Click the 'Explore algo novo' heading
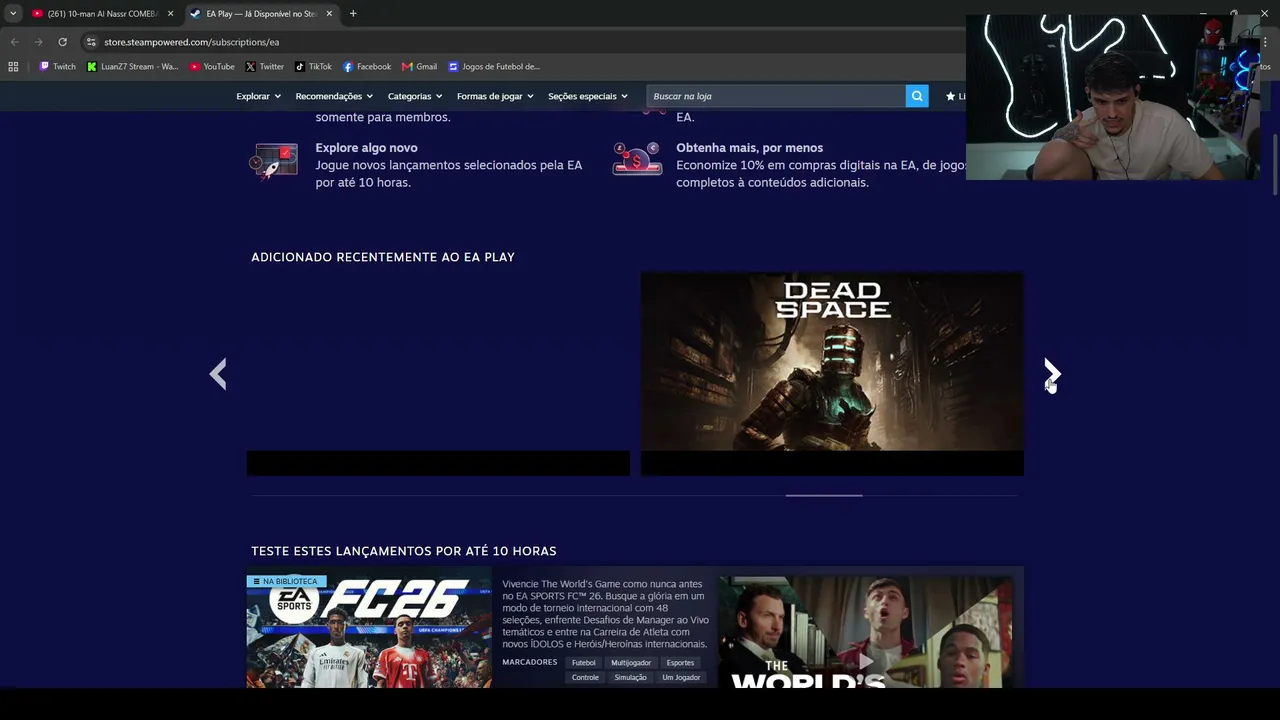 366,148
